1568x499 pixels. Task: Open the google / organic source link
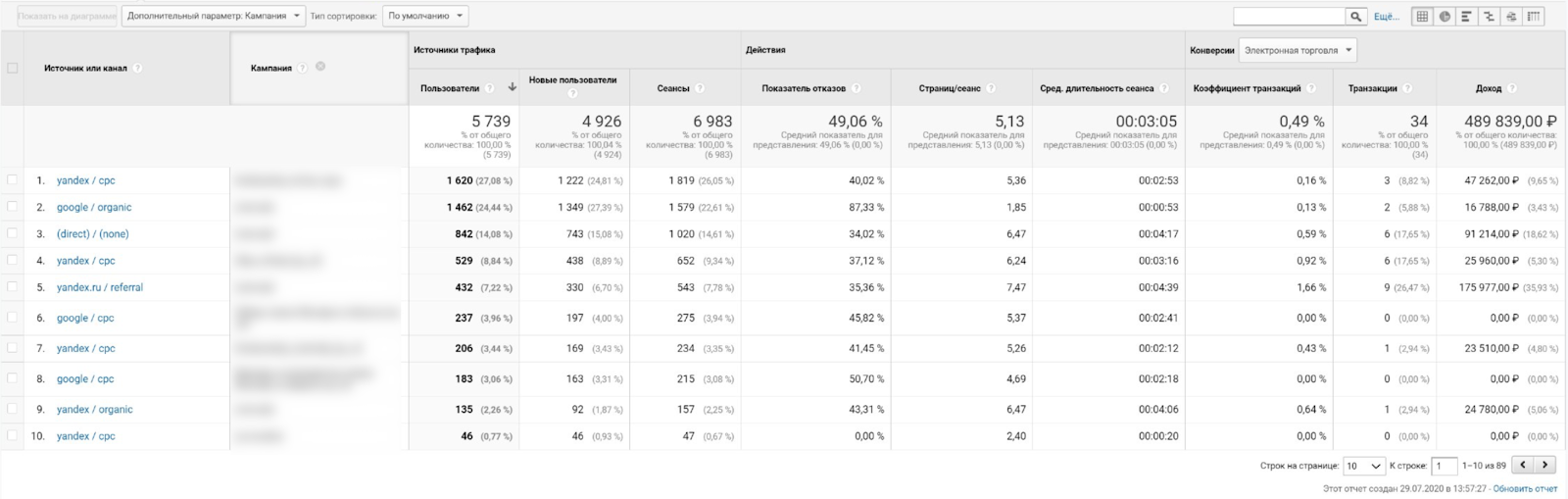tap(94, 207)
